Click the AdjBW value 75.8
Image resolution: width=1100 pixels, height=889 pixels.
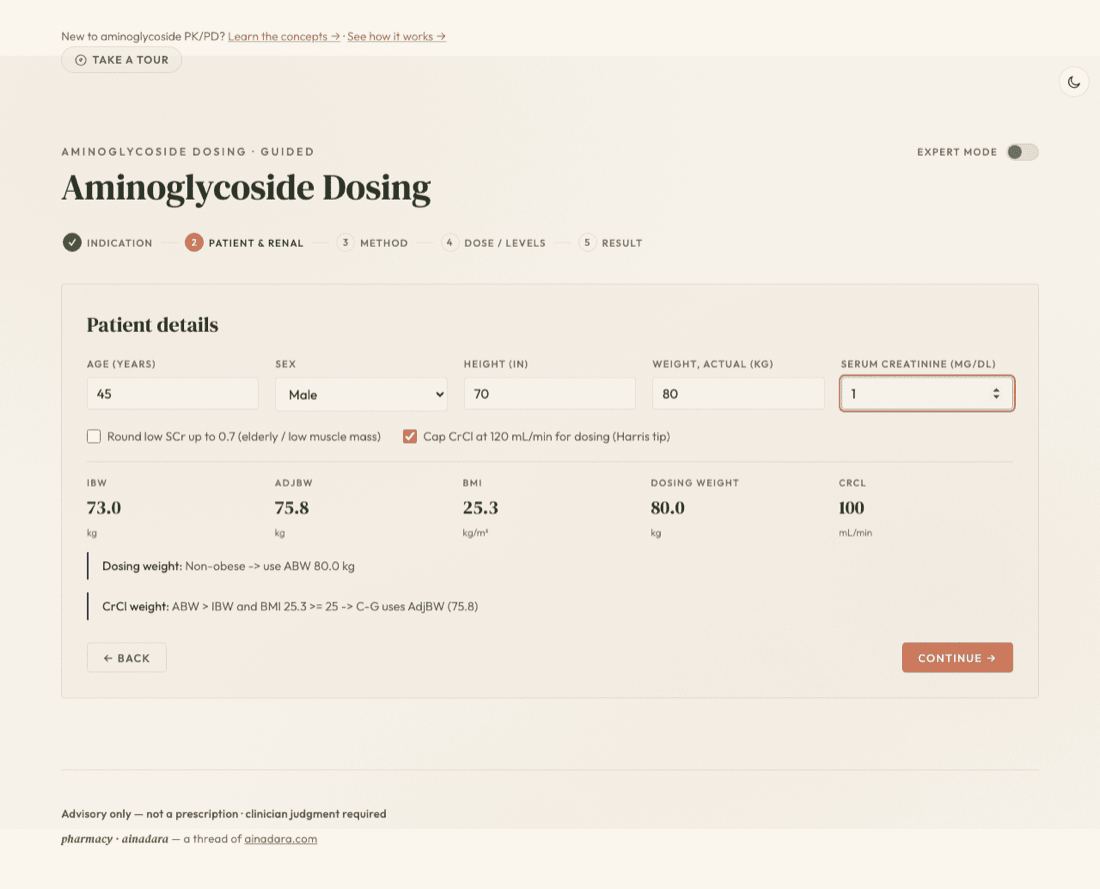(x=292, y=507)
